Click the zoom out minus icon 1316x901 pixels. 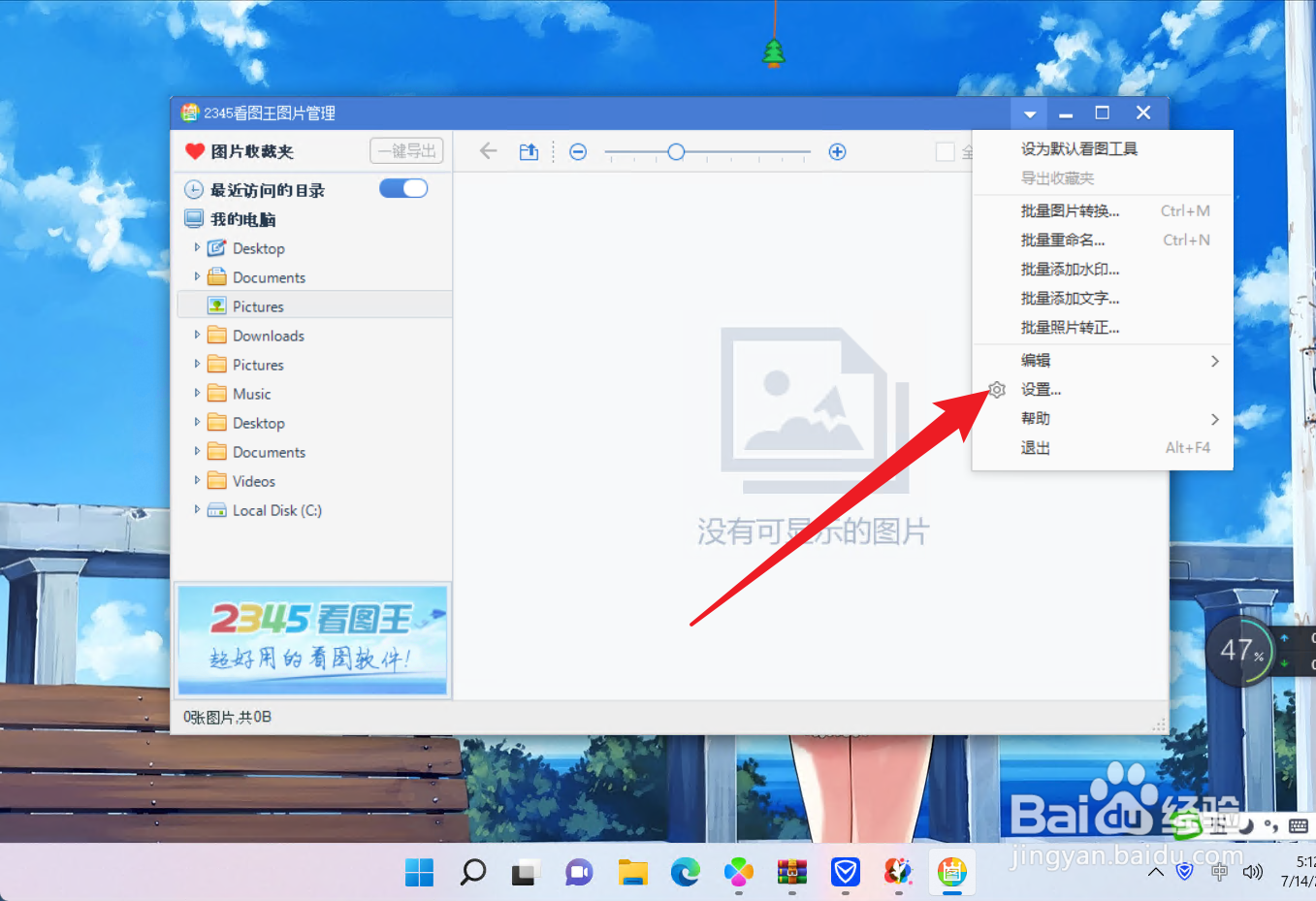point(578,151)
